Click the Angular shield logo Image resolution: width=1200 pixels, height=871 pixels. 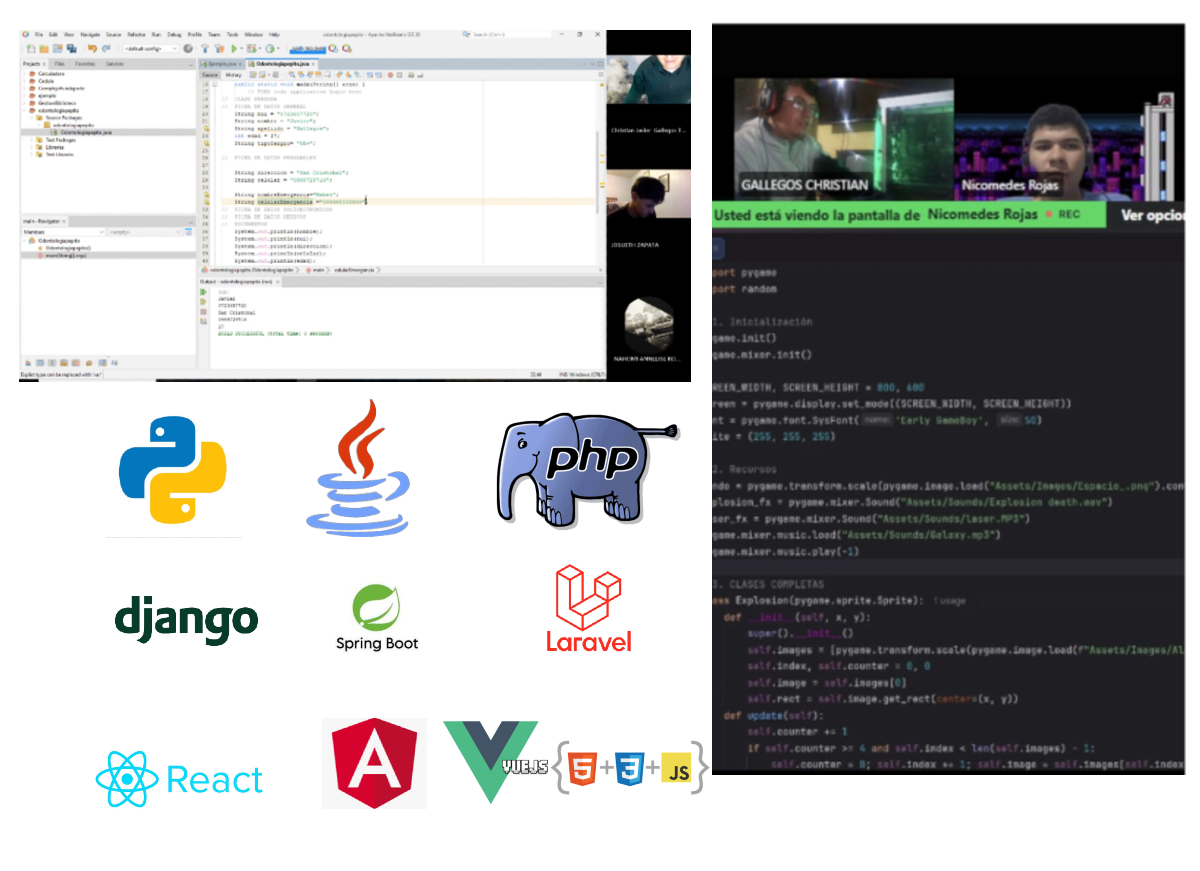click(x=375, y=763)
